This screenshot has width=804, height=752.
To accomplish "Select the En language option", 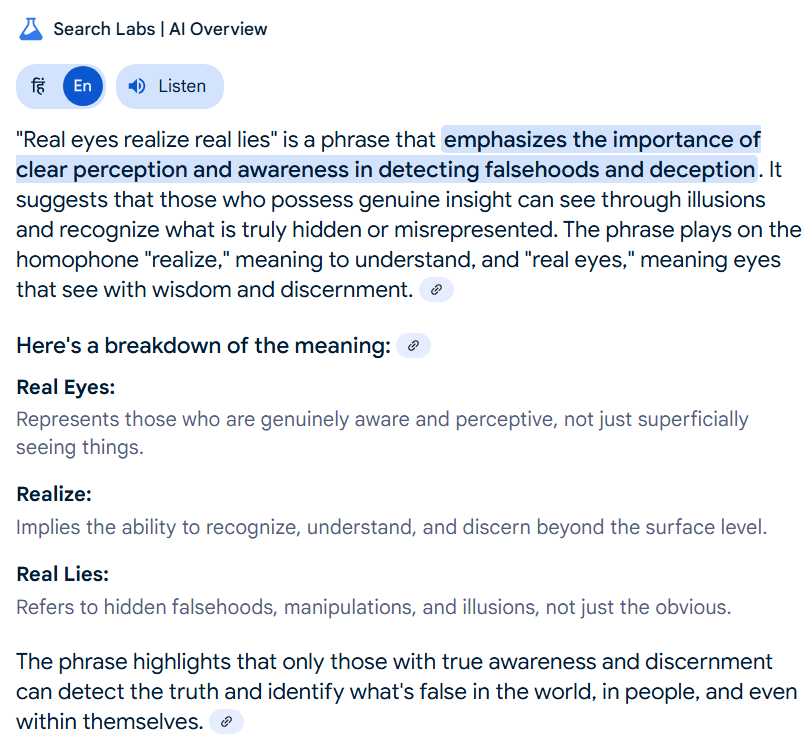I will coord(83,86).
